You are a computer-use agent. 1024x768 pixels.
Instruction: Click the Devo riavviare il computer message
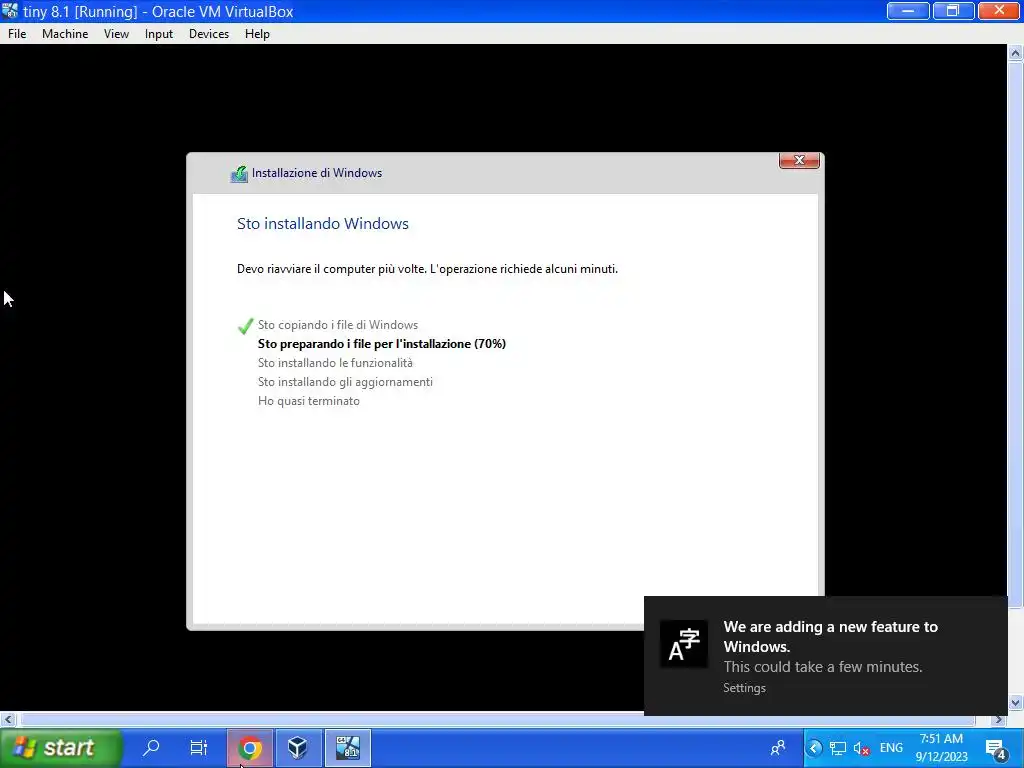click(x=427, y=268)
